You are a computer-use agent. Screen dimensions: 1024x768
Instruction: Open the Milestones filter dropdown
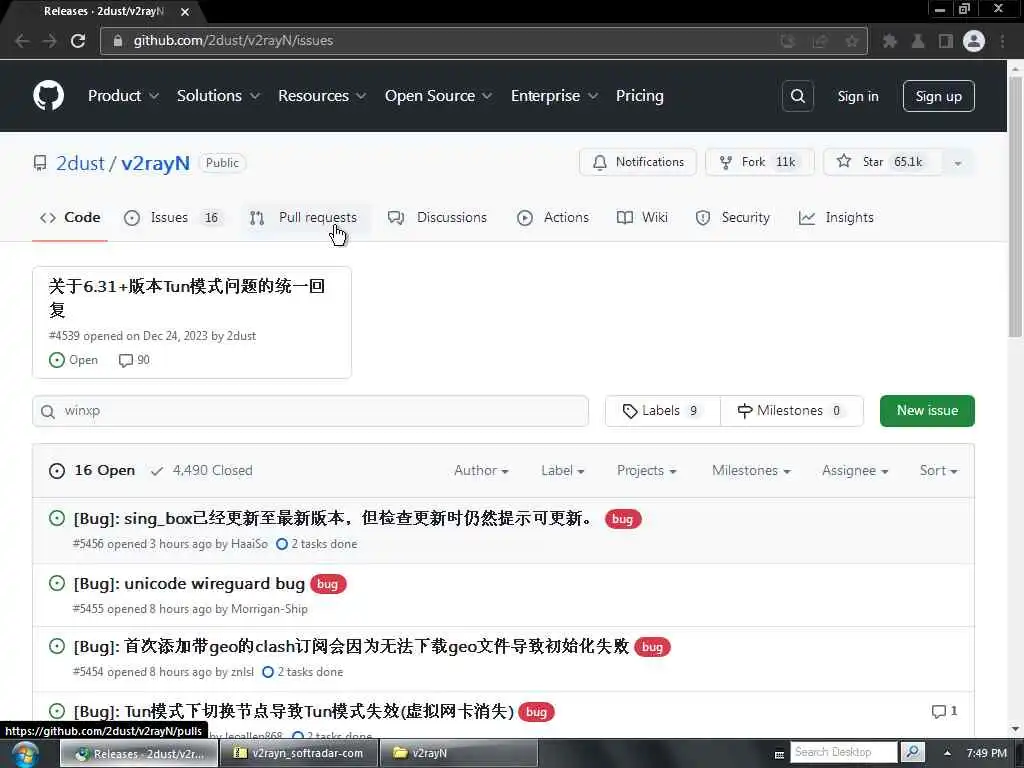coord(751,470)
